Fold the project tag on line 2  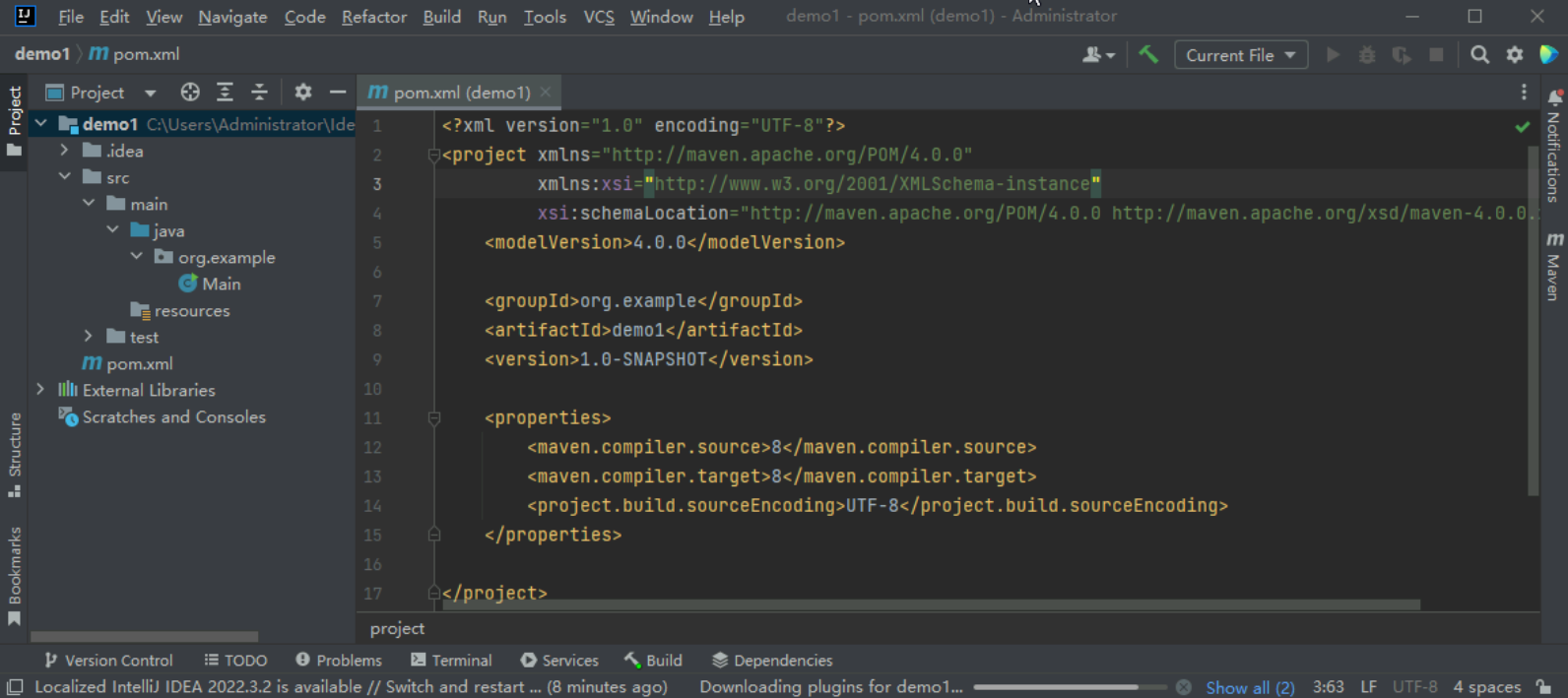click(433, 155)
